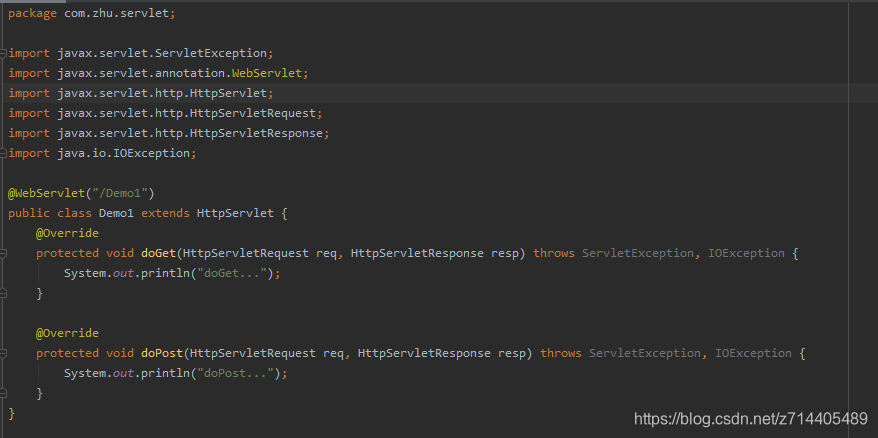Click the "doPost..." string literal
Screen dimensions: 878x438
(236, 373)
